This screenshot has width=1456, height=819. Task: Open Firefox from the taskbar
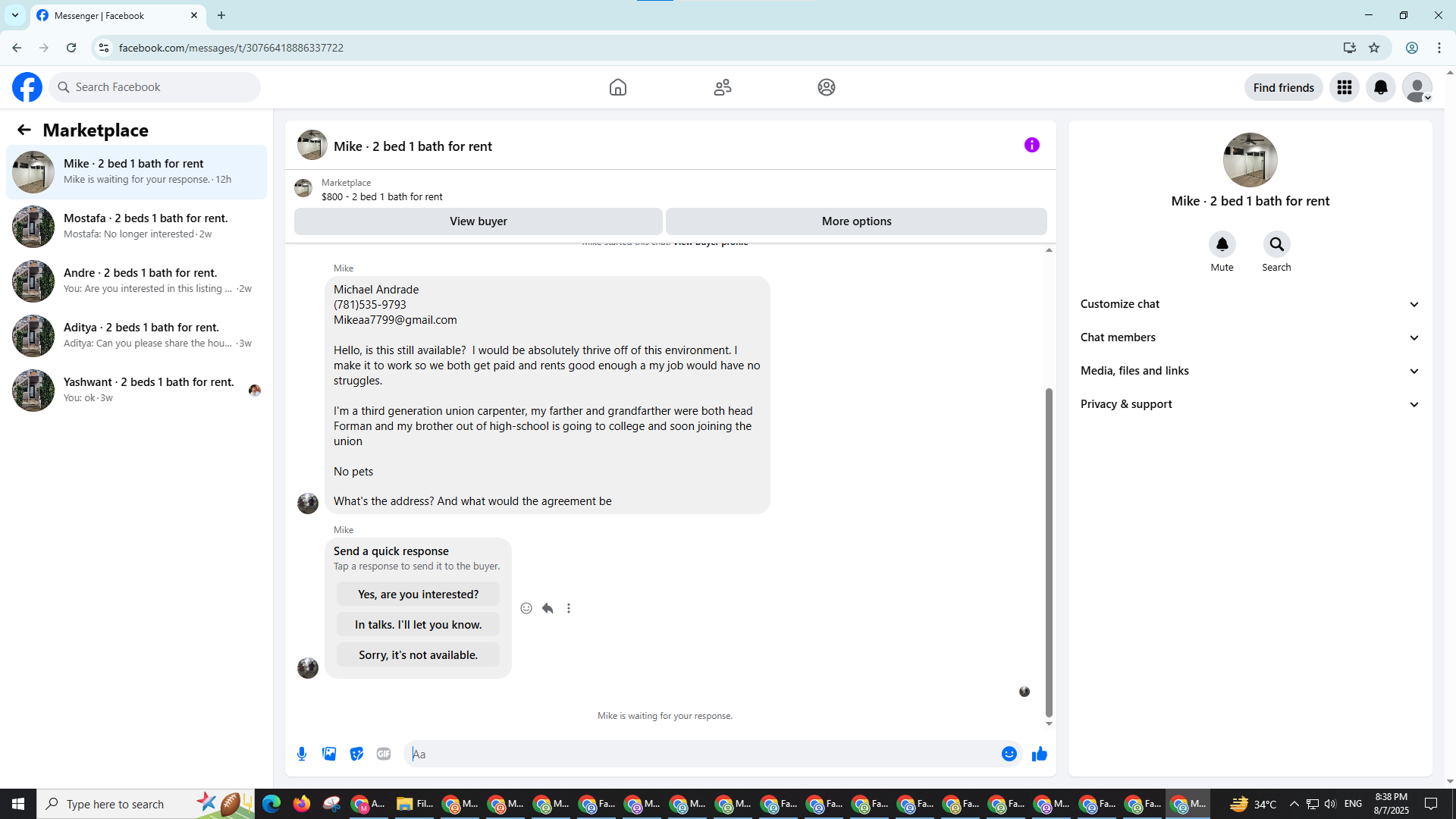pyautogui.click(x=301, y=804)
